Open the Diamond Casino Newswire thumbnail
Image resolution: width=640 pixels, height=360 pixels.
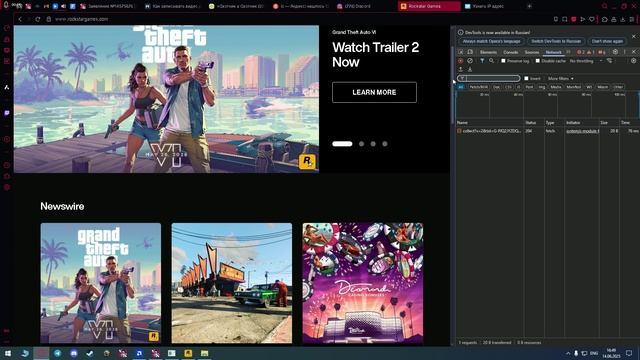363,283
